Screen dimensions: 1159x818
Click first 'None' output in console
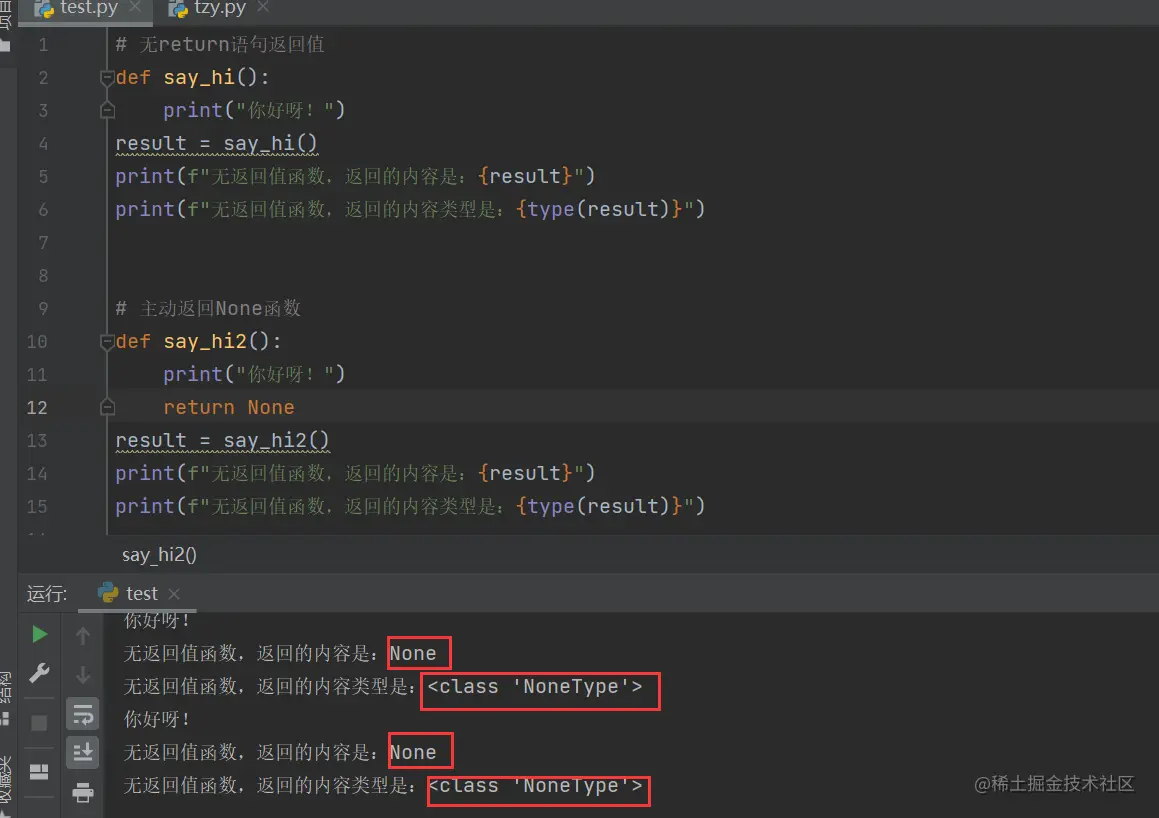click(x=412, y=654)
